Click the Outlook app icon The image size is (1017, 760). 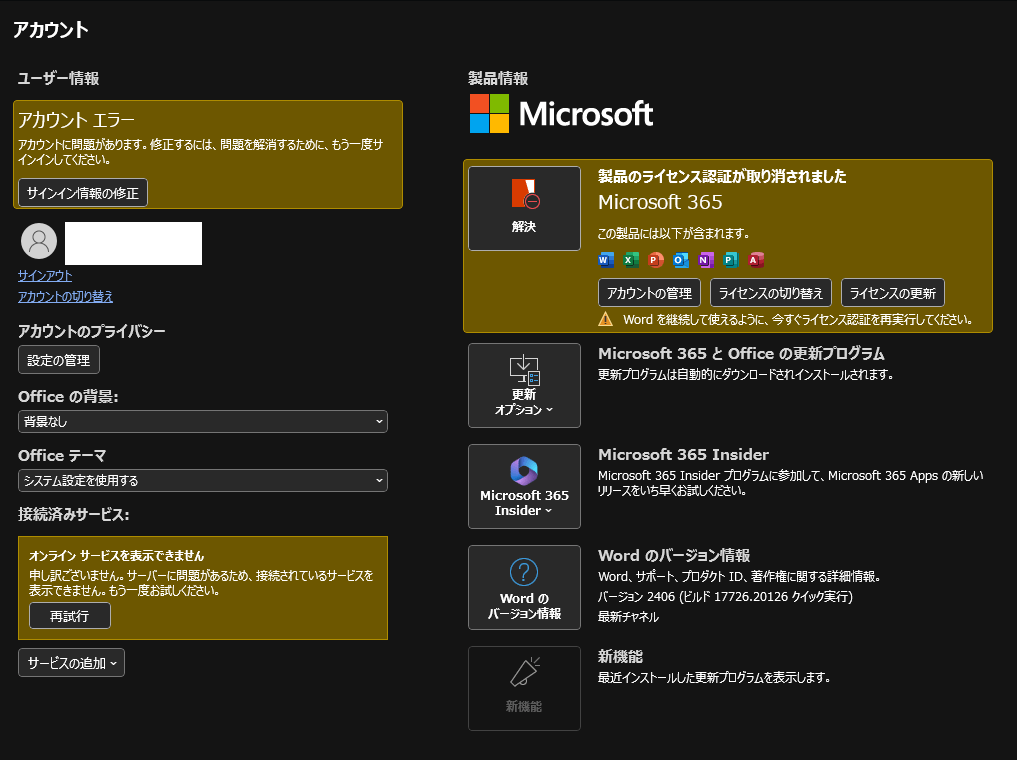click(x=680, y=260)
